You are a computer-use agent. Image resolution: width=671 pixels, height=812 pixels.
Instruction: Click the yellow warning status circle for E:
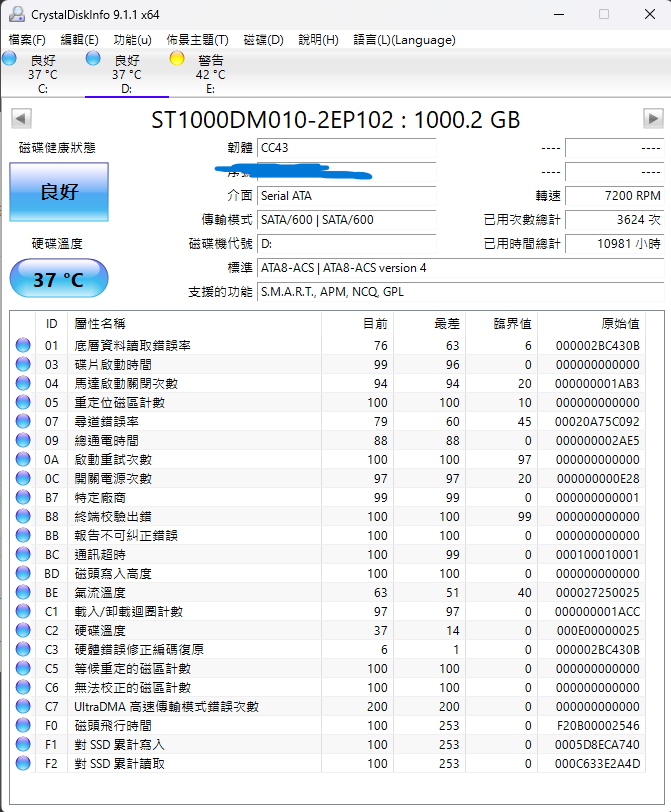(x=177, y=59)
